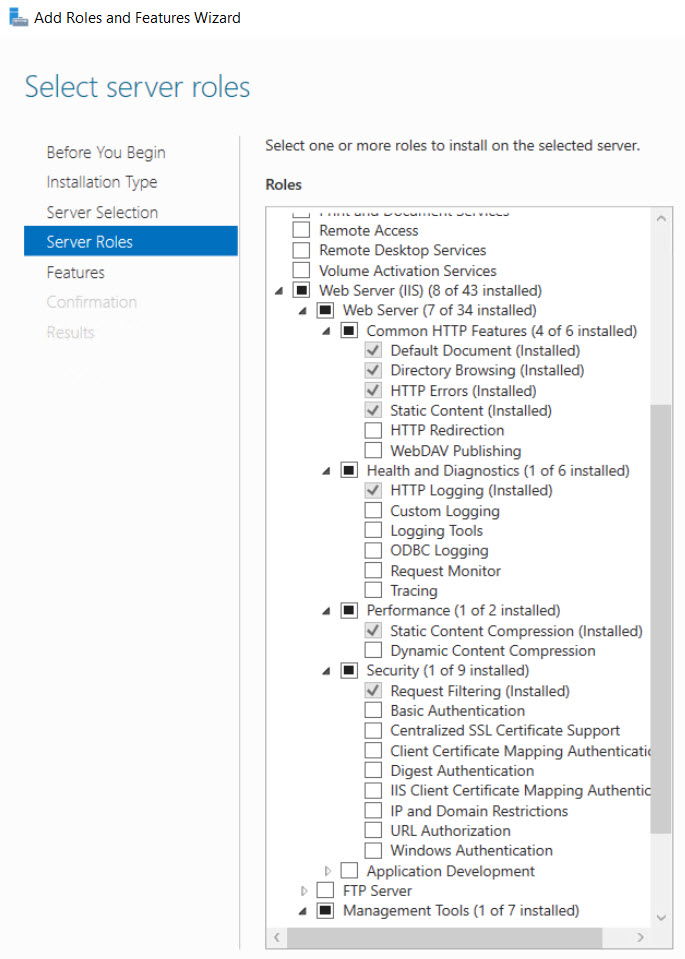This screenshot has height=959, width=685.
Task: Check IP and Domain Restrictions checkbox
Action: point(373,810)
